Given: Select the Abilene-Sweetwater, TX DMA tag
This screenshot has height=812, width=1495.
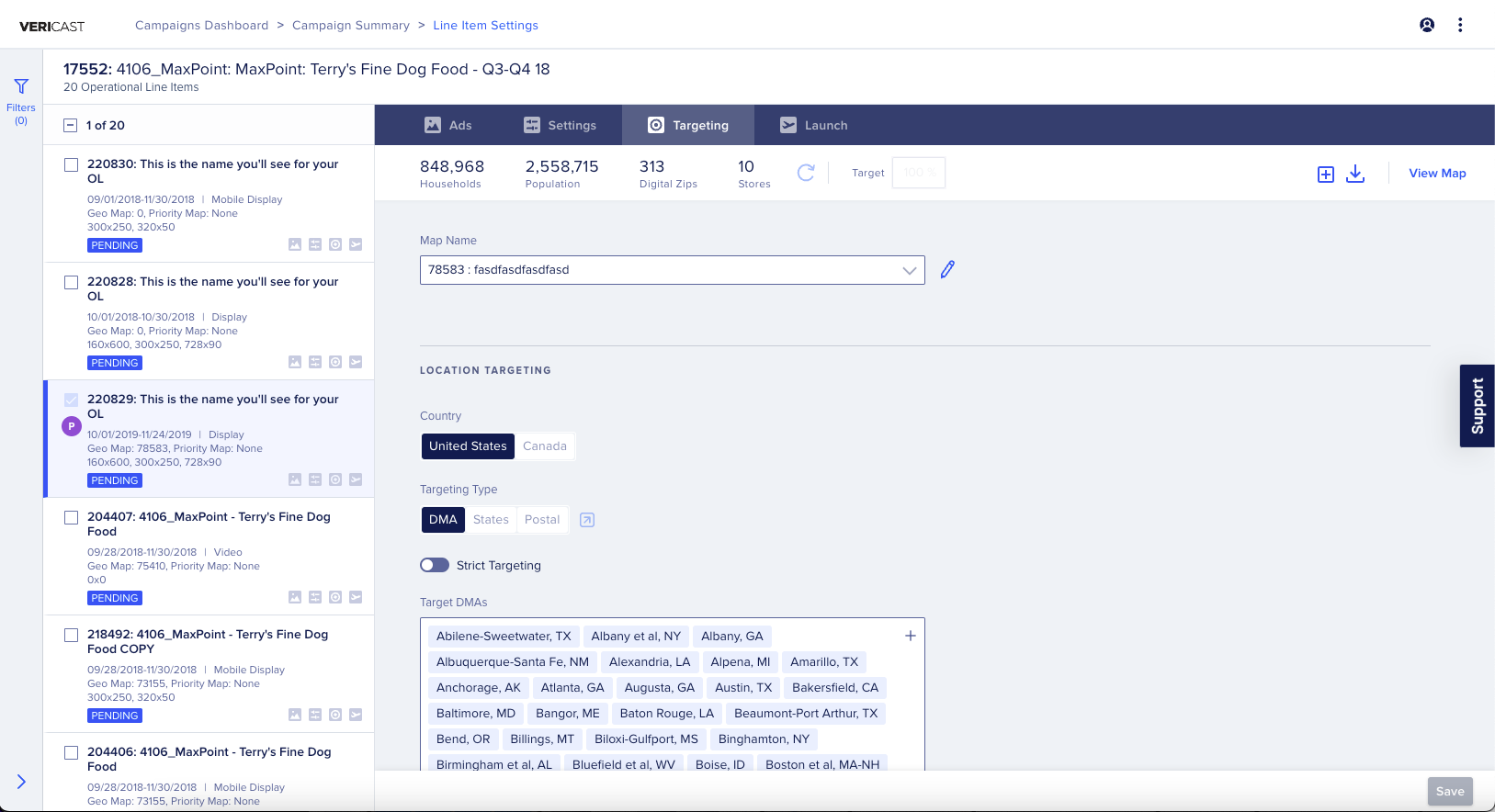Looking at the screenshot, I should point(504,637).
